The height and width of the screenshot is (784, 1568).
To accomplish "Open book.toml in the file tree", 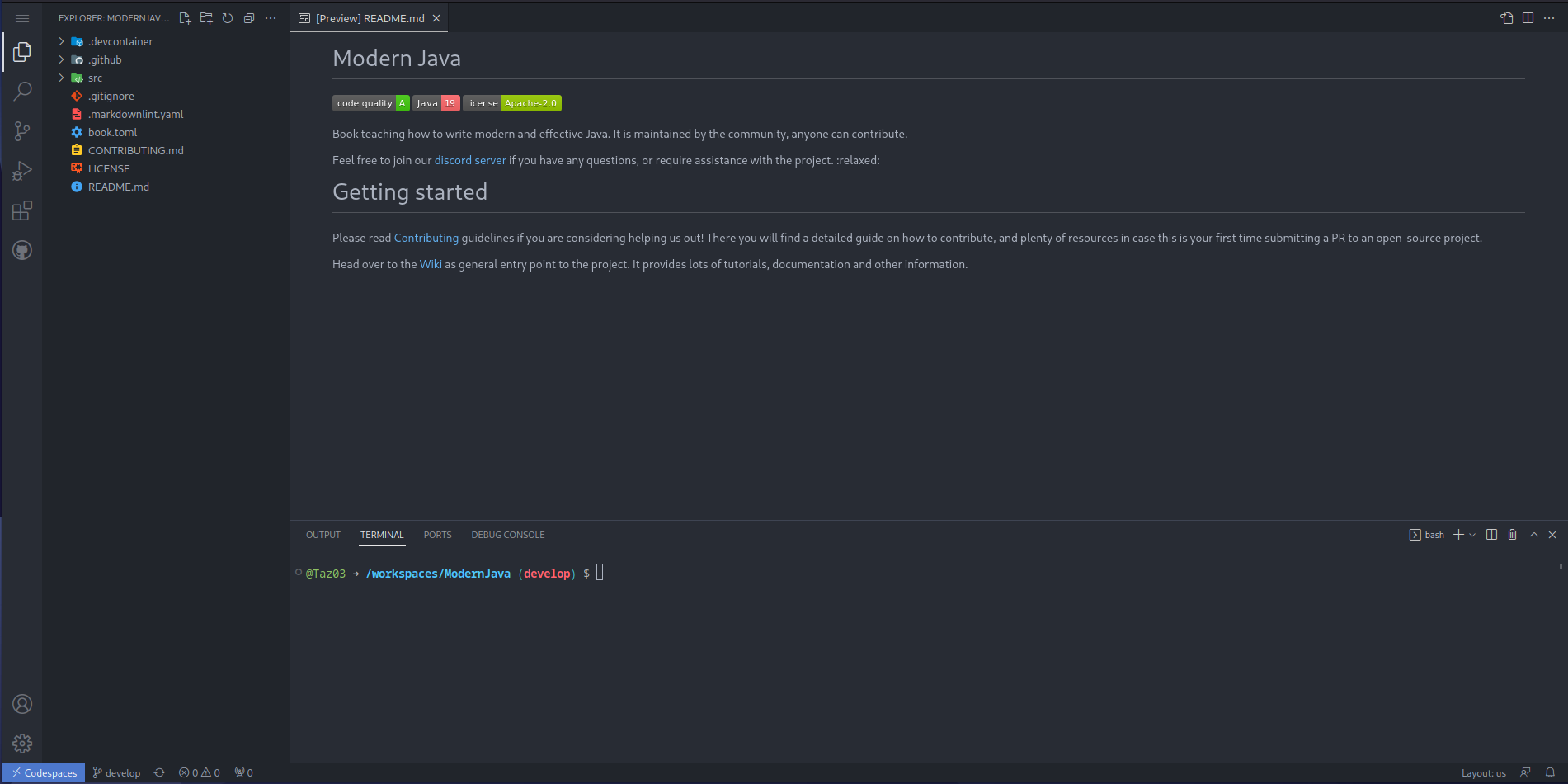I will point(112,132).
